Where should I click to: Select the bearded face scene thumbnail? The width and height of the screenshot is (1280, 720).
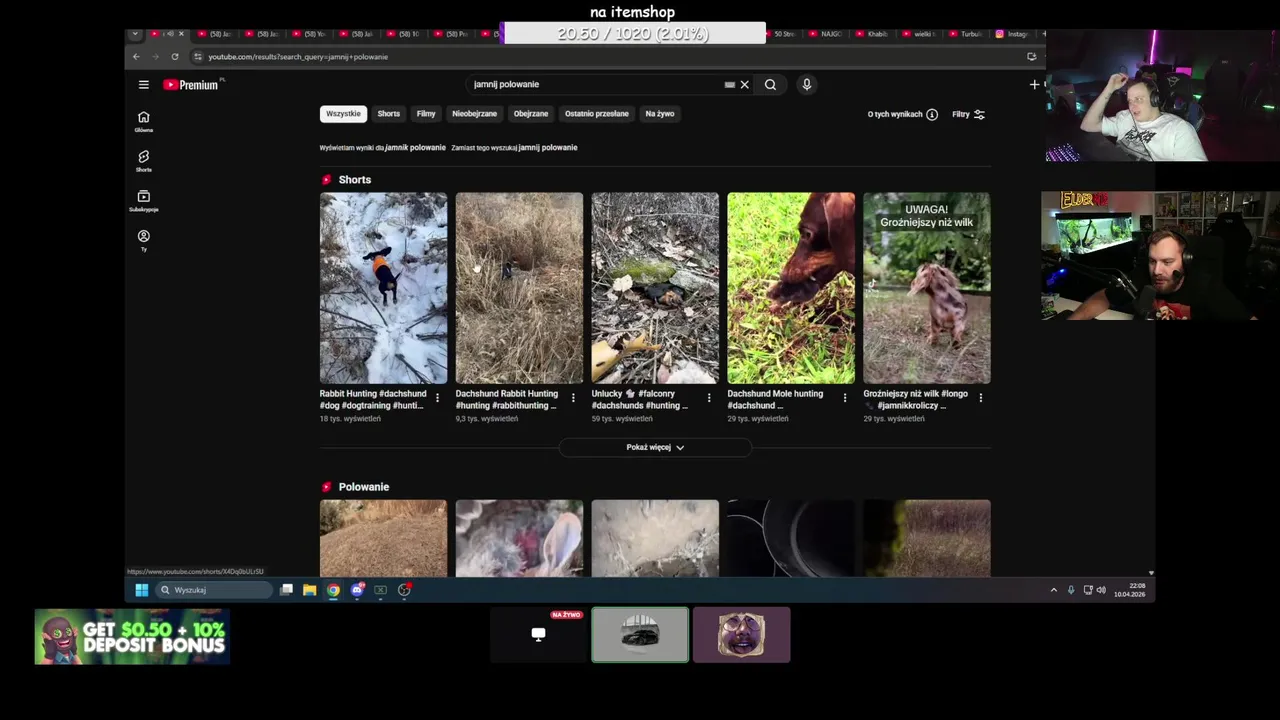click(741, 635)
